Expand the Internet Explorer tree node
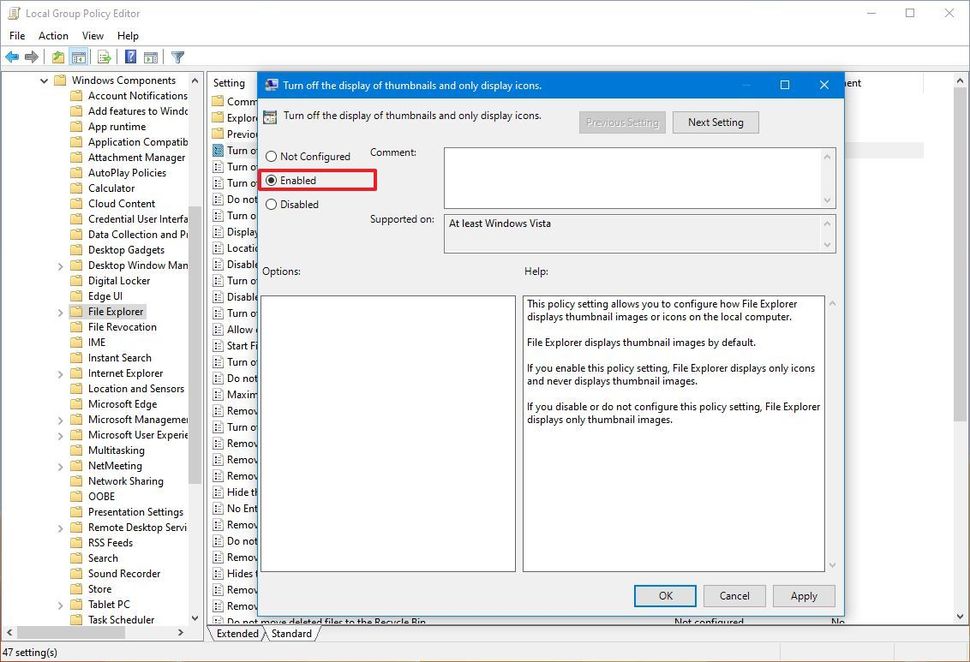Image resolution: width=970 pixels, height=662 pixels. [x=59, y=372]
